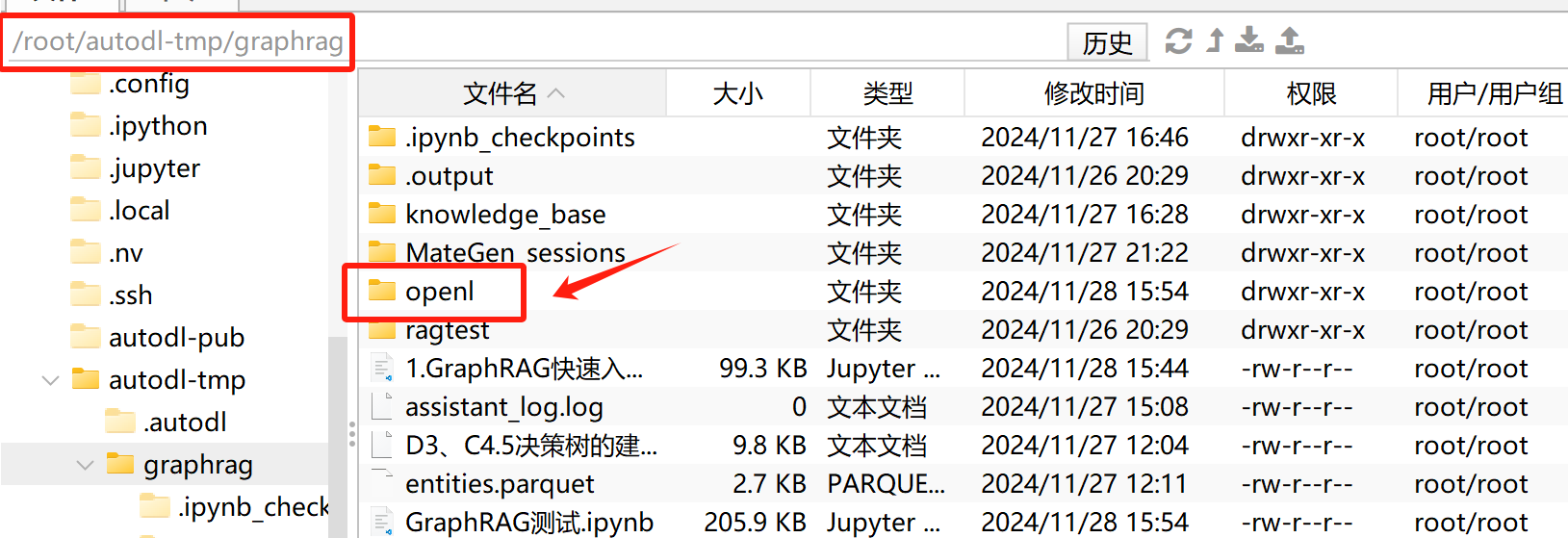Click the 1.GraphRAG快速入 notebook file icon

[x=382, y=368]
